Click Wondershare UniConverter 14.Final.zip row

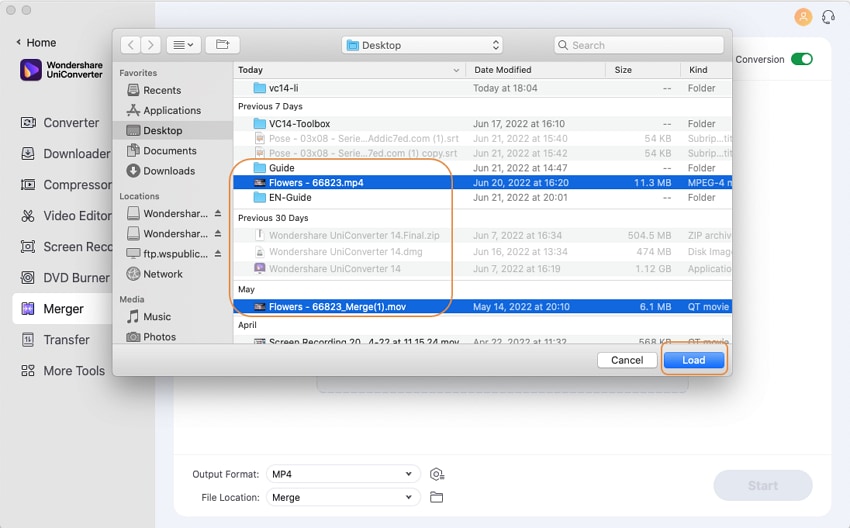point(482,235)
